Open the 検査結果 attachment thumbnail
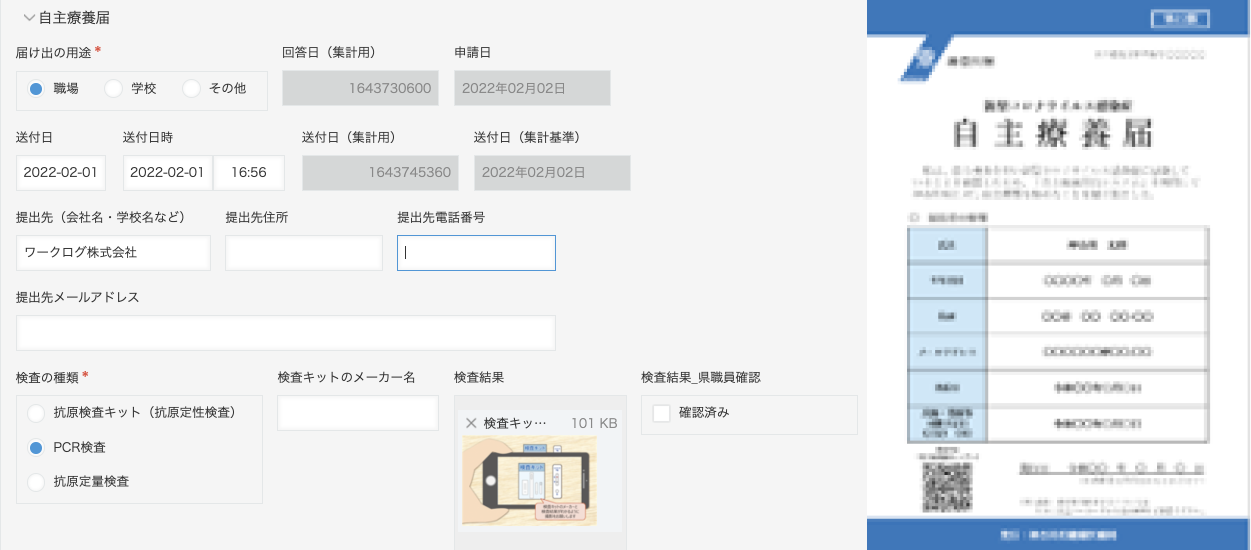Screen dimensions: 1251x550 coord(530,481)
